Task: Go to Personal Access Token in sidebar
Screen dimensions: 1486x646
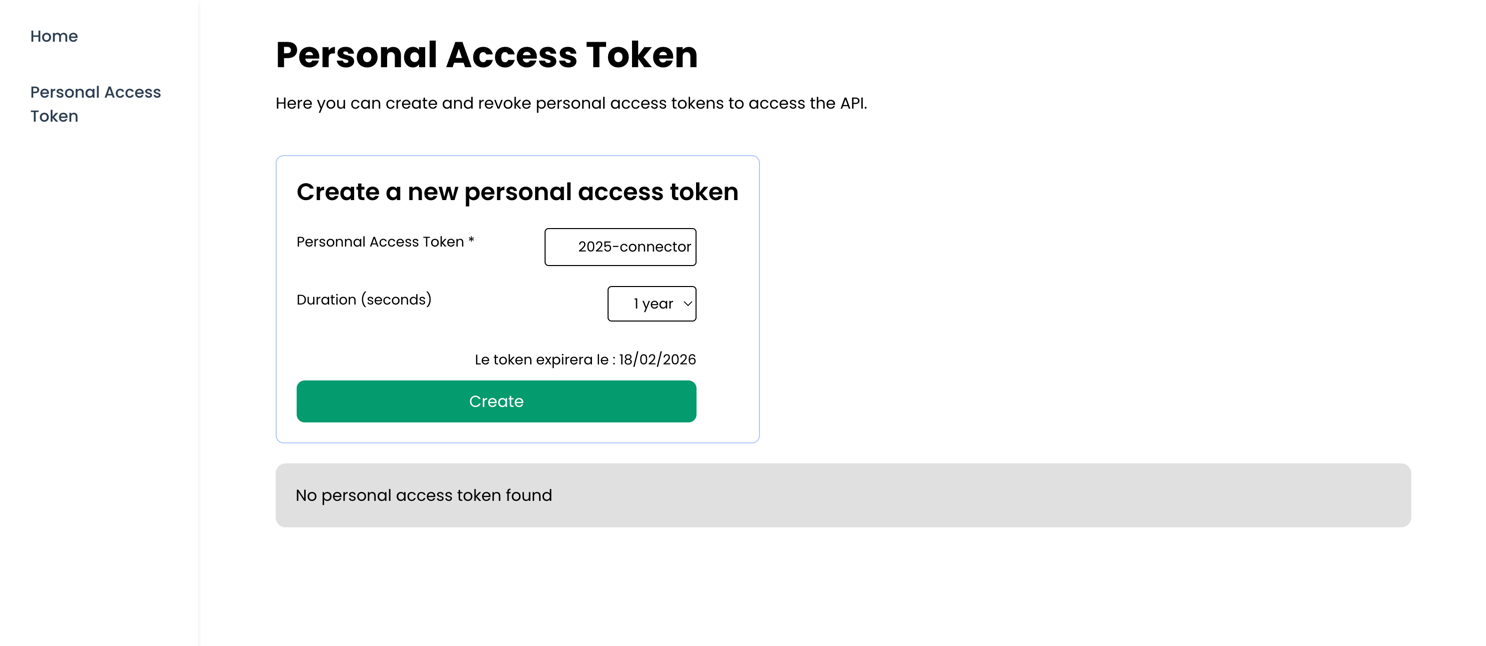Action: click(x=95, y=104)
